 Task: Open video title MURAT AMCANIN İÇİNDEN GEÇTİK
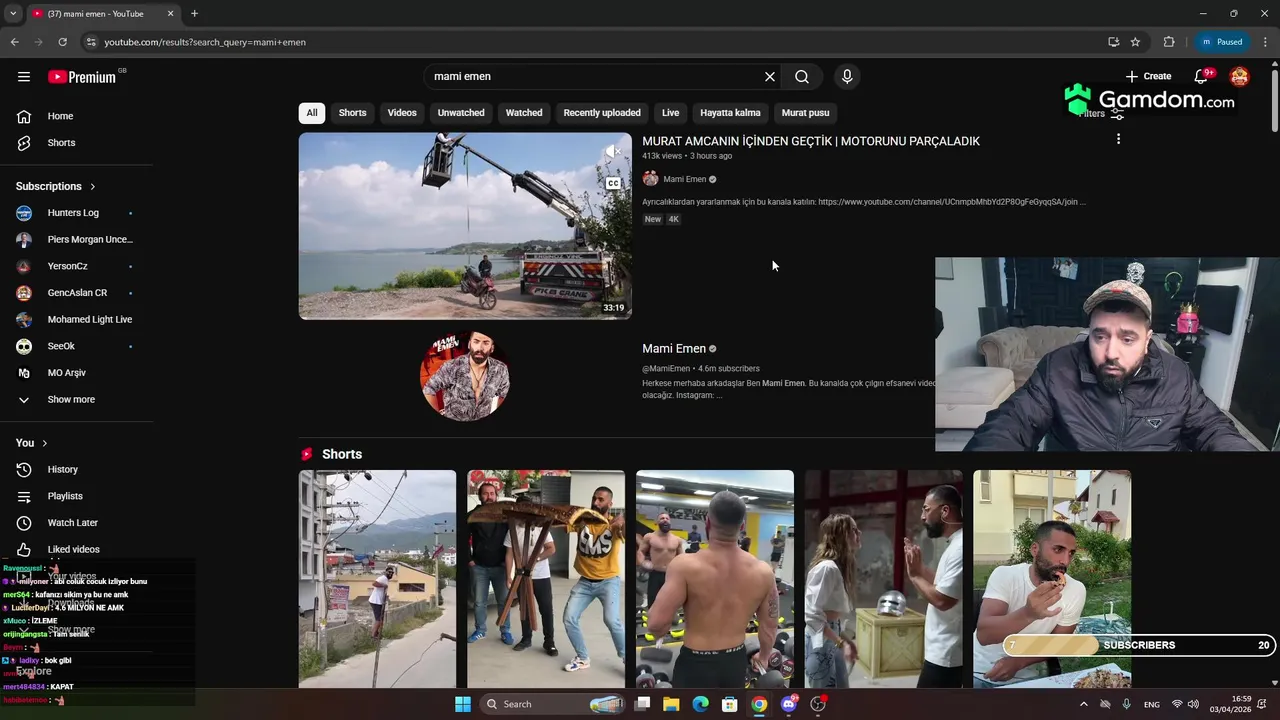tap(811, 141)
